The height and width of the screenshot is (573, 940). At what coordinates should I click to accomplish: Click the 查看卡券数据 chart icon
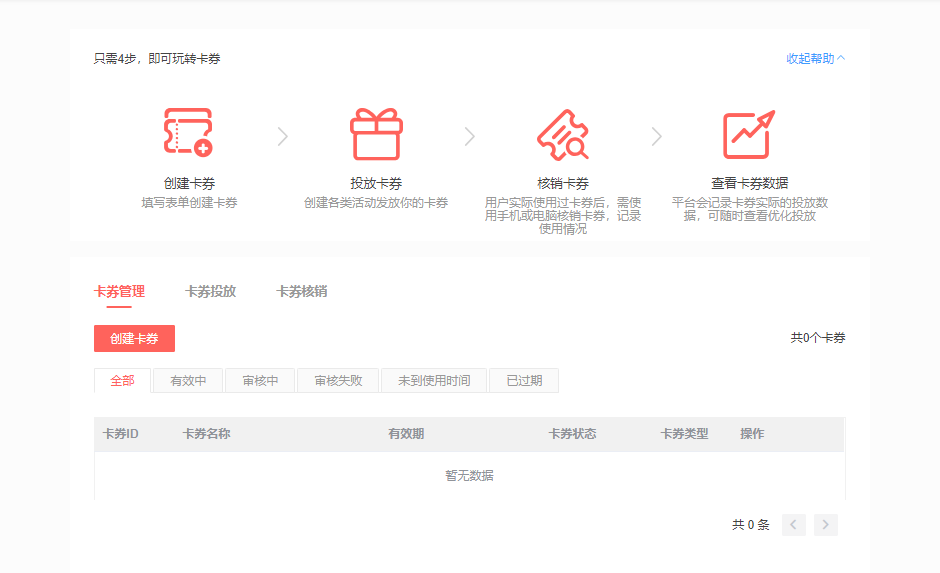click(x=749, y=134)
